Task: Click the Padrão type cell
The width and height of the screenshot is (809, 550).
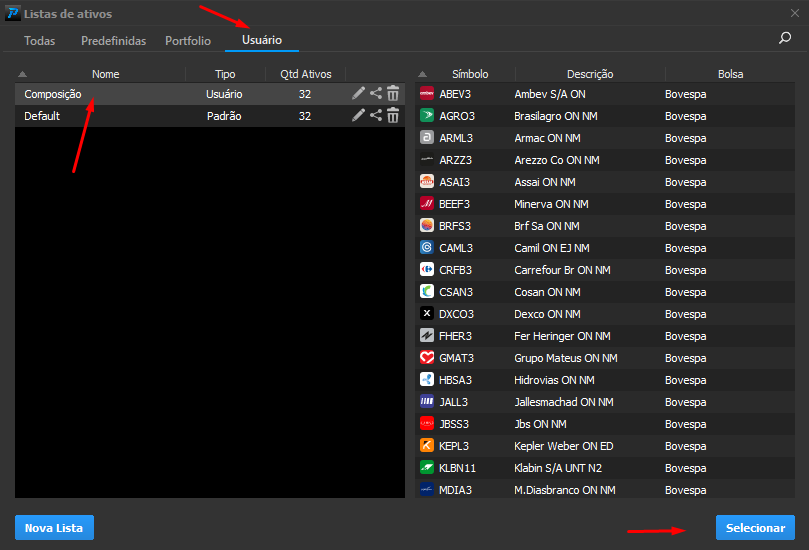Action: click(224, 116)
